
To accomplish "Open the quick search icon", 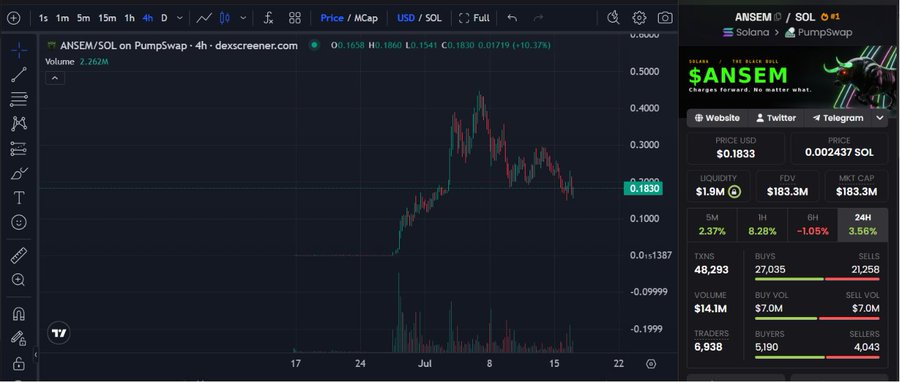I will (613, 18).
